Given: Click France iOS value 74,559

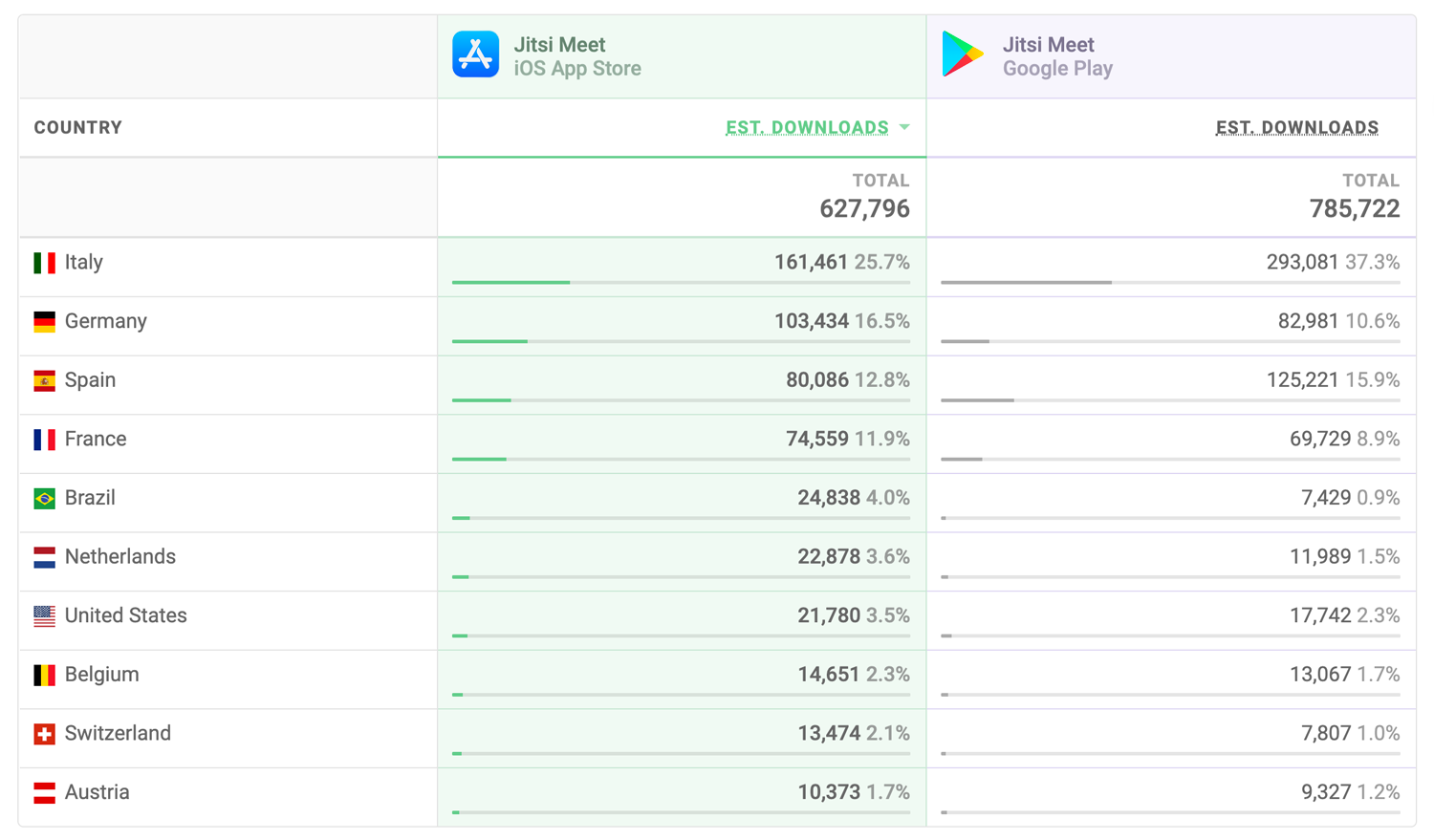Looking at the screenshot, I should (x=817, y=439).
